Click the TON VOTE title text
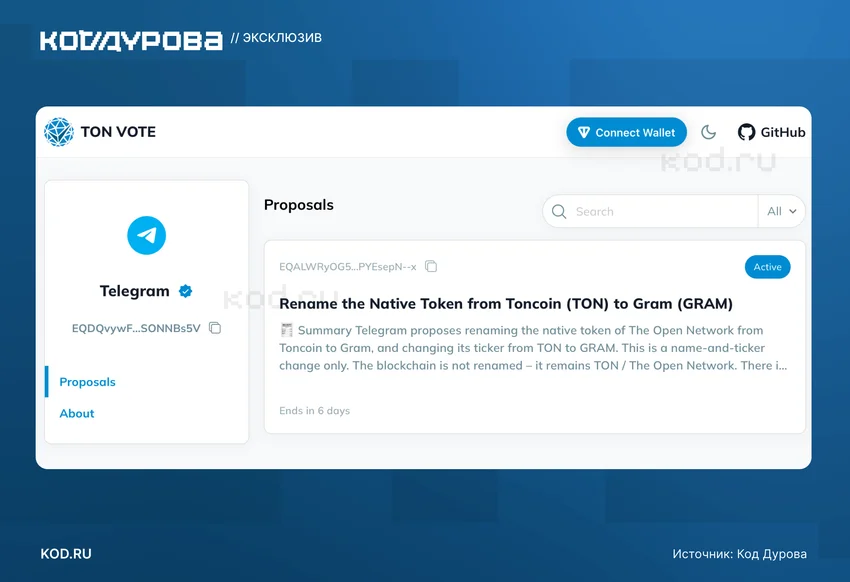 [x=118, y=132]
